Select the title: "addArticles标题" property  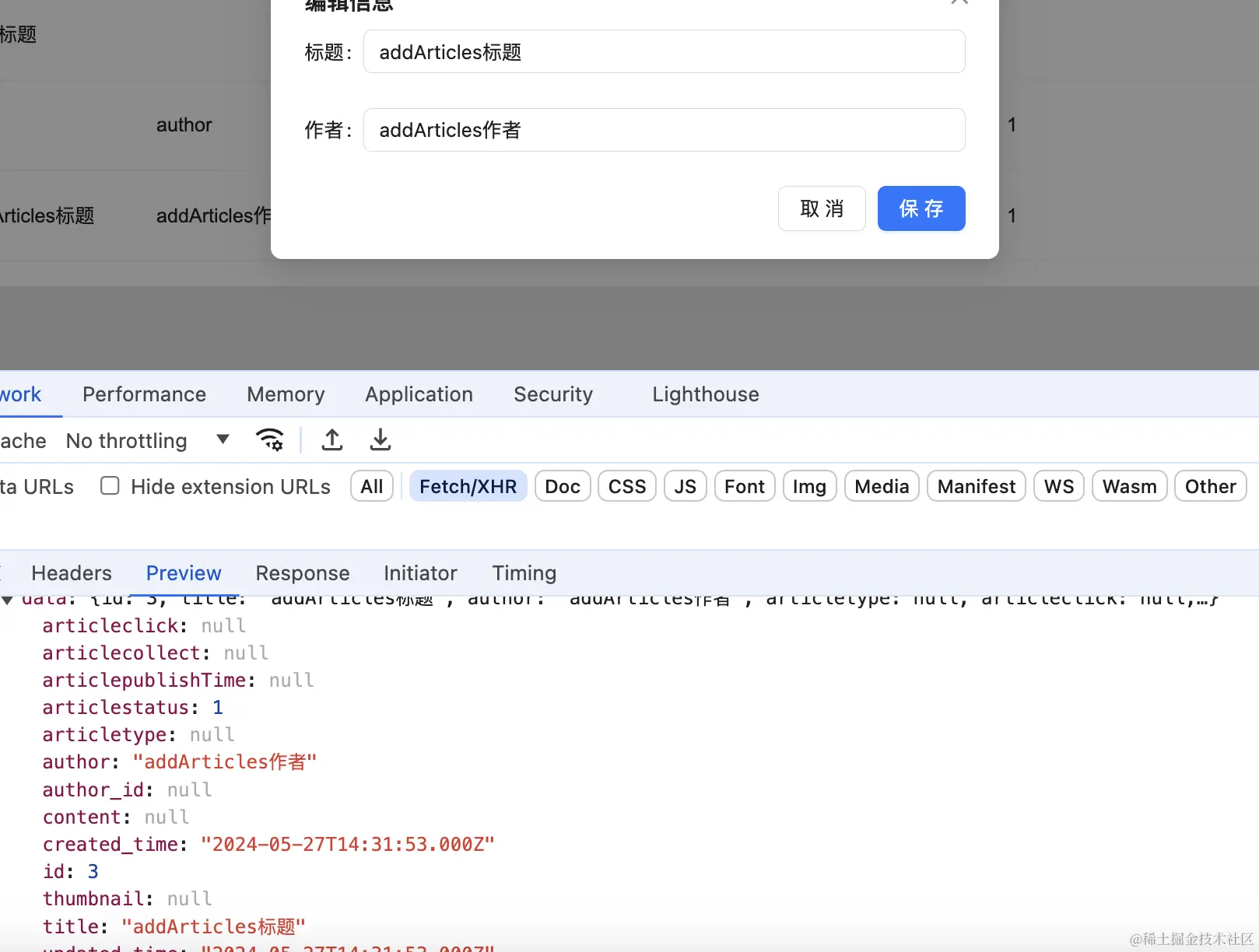(x=174, y=926)
